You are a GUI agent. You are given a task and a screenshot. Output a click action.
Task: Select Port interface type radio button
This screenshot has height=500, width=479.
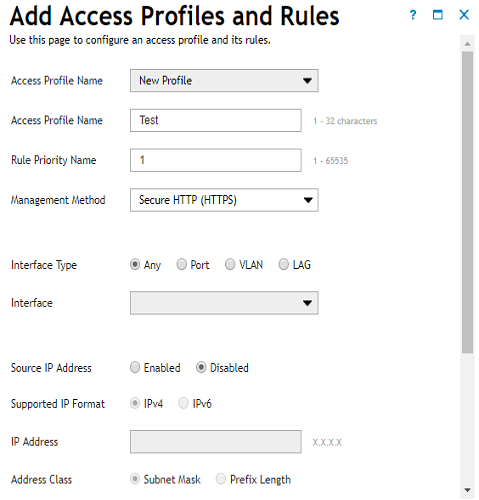(181, 265)
